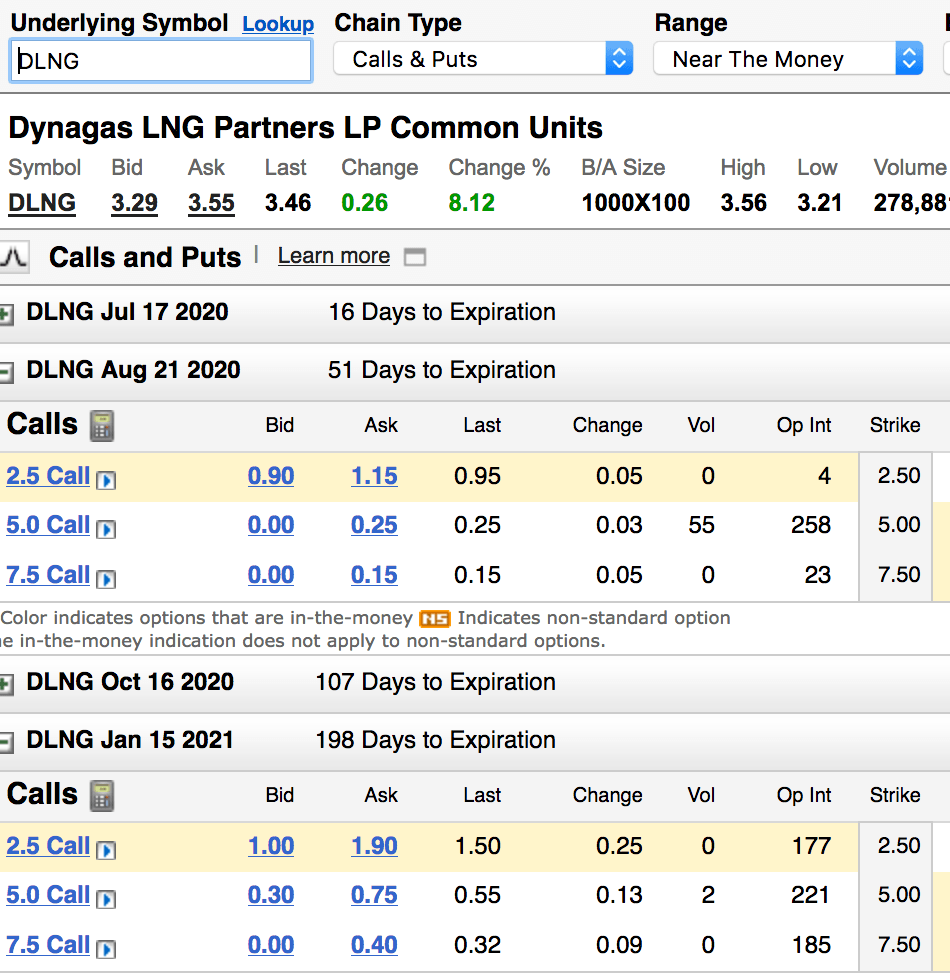
Task: Click arrow icon next to Aug 5.0 Call
Action: click(x=106, y=529)
